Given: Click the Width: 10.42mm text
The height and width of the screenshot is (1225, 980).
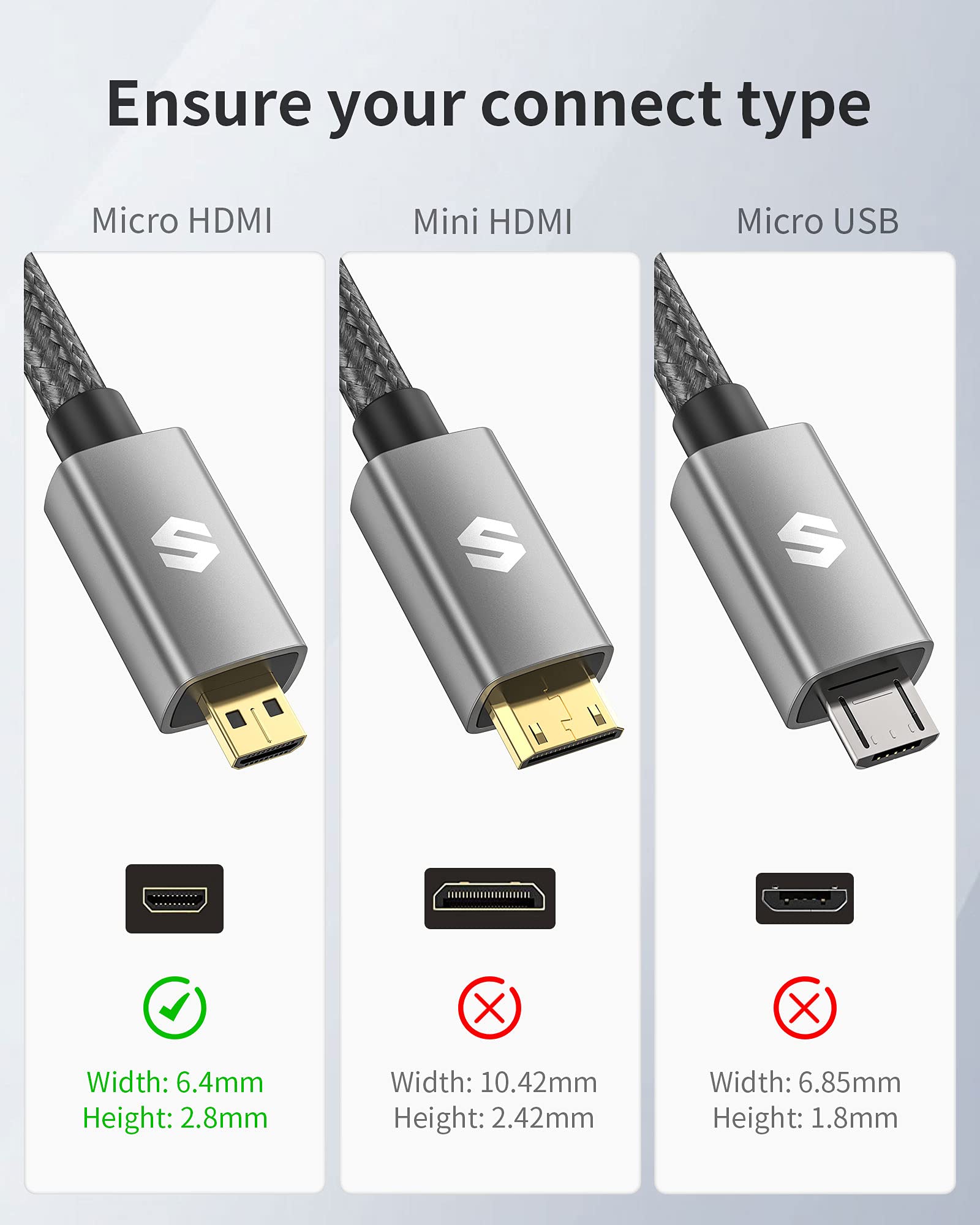Looking at the screenshot, I should tap(494, 1082).
